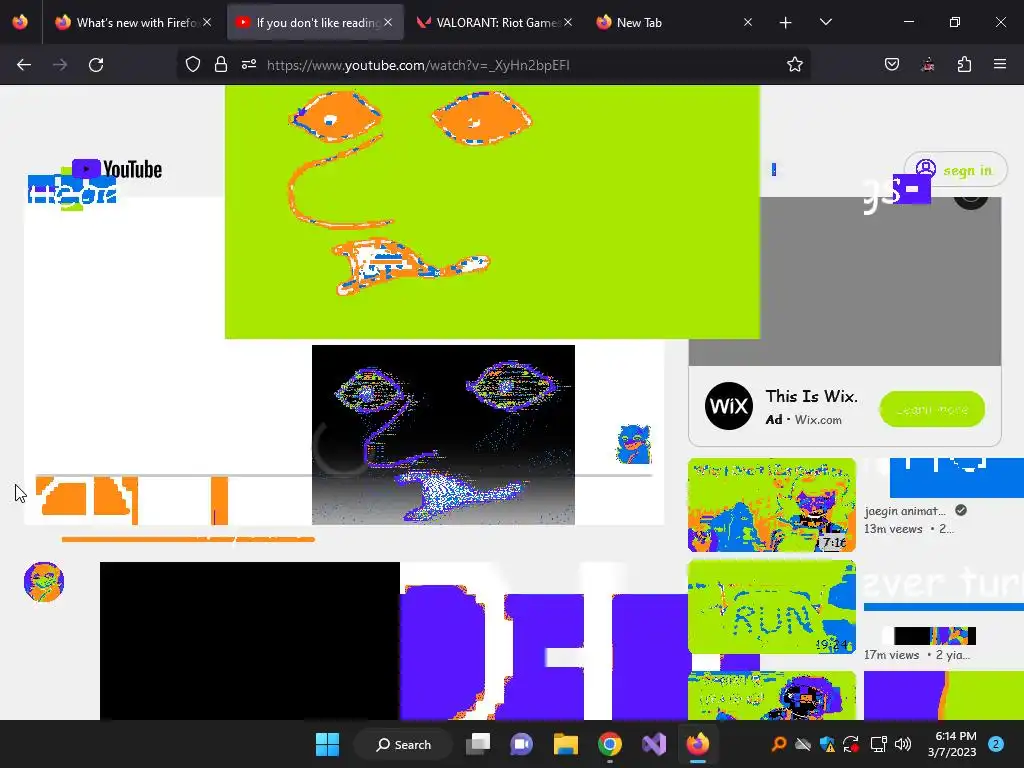This screenshot has height=768, width=1024.
Task: Close the YouTube video tab
Action: [388, 22]
